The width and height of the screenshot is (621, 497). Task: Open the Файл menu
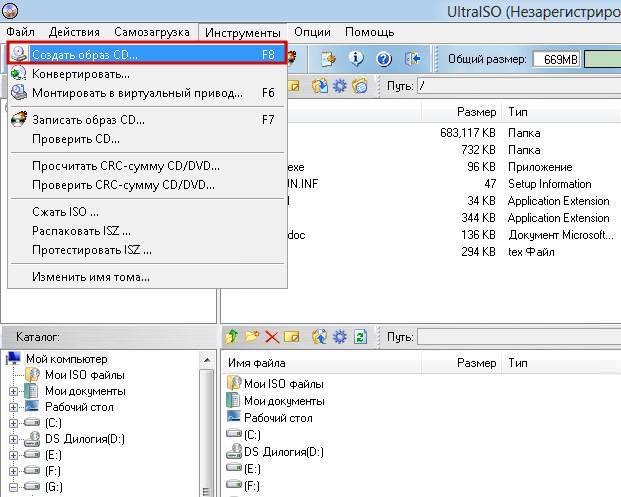tap(21, 32)
